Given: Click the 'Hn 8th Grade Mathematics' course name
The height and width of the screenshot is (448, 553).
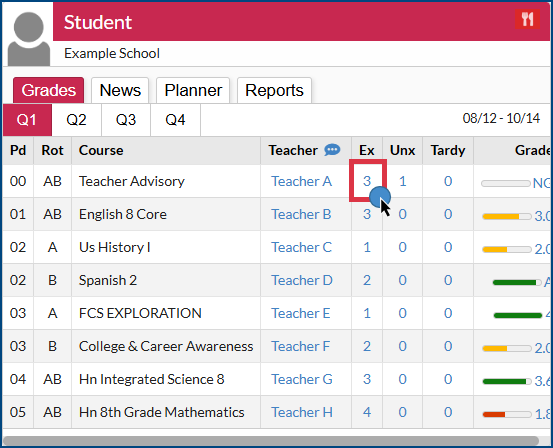Looking at the screenshot, I should click(x=162, y=412).
